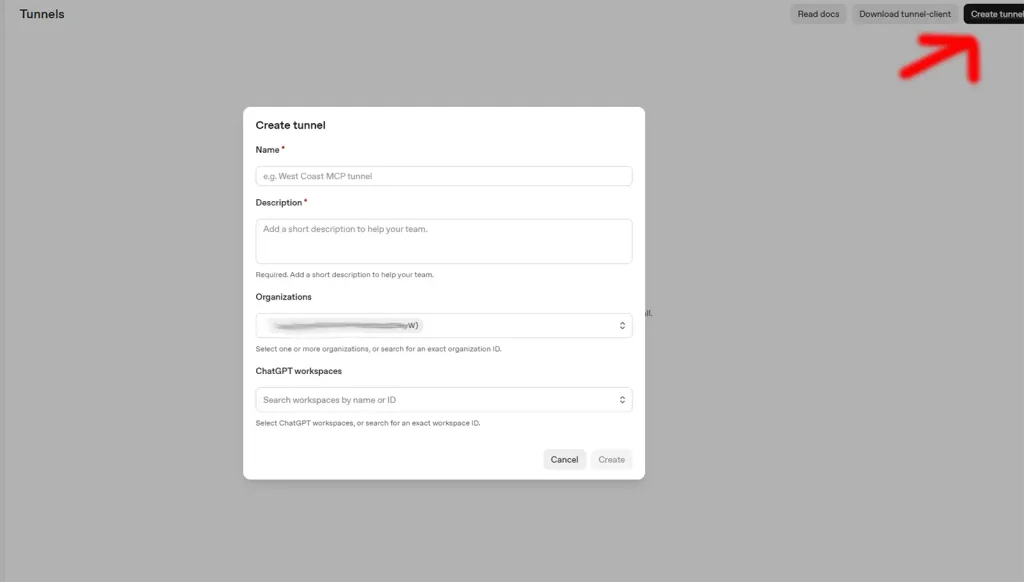Image resolution: width=1024 pixels, height=582 pixels.
Task: Click helper text about selecting ChatGPT workspaces
Action: (368, 423)
